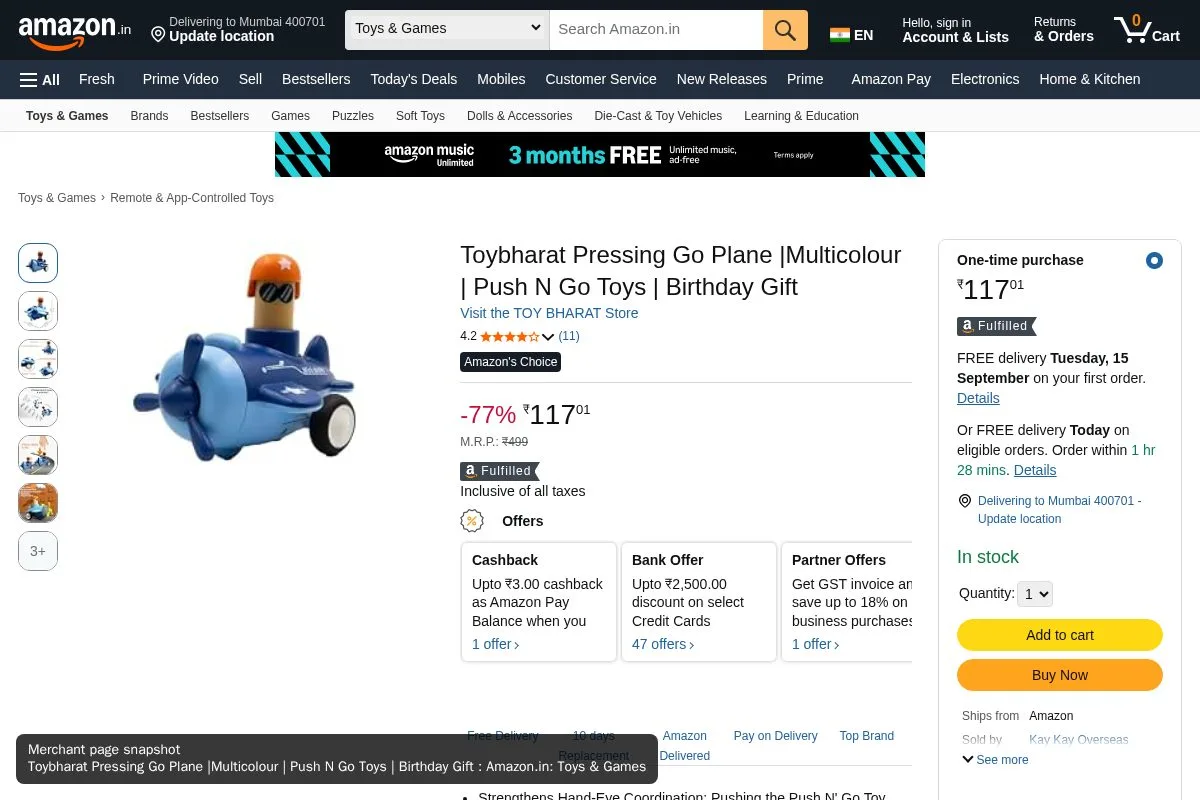Image resolution: width=1200 pixels, height=800 pixels.
Task: Expand the star rating breakdown chevron
Action: pos(548,337)
